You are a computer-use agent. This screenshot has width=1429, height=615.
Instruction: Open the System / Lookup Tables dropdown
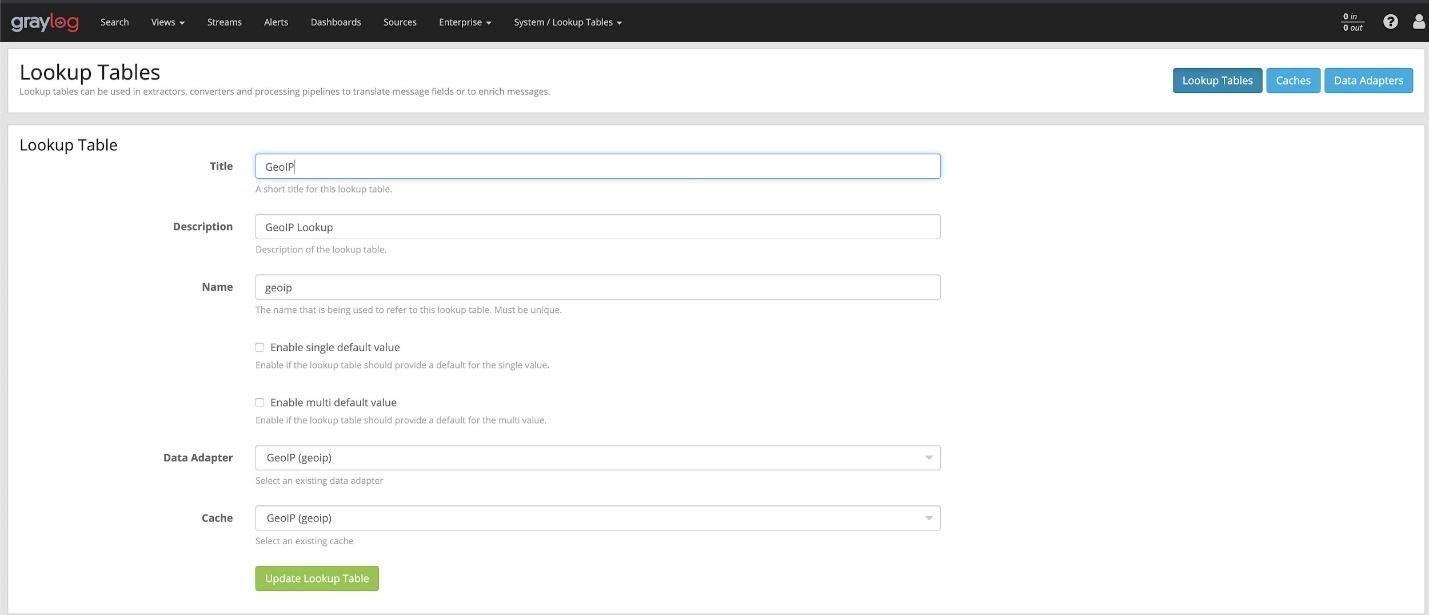(x=566, y=21)
